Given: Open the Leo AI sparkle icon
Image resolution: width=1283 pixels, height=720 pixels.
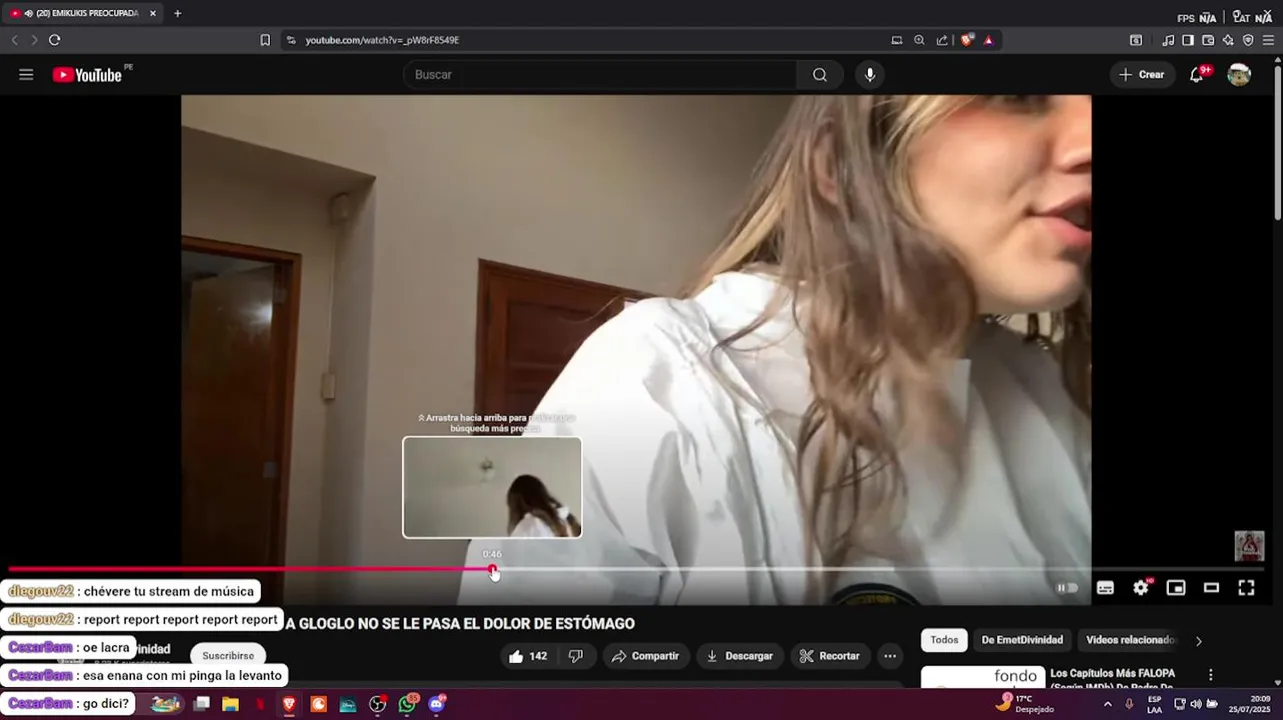Looking at the screenshot, I should 1228,40.
